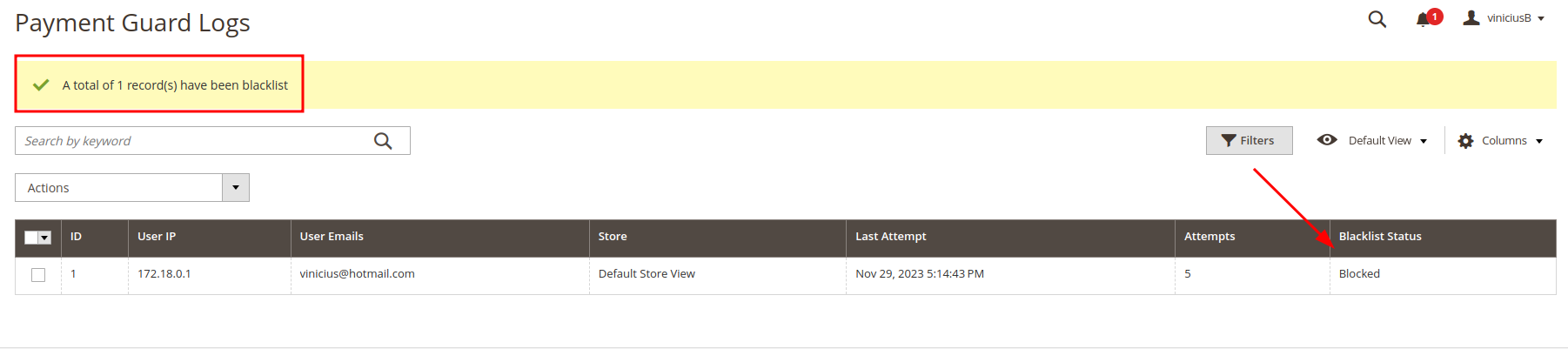1568x349 pixels.
Task: Click the vinicius@hotmail.com email cell
Action: point(357,274)
